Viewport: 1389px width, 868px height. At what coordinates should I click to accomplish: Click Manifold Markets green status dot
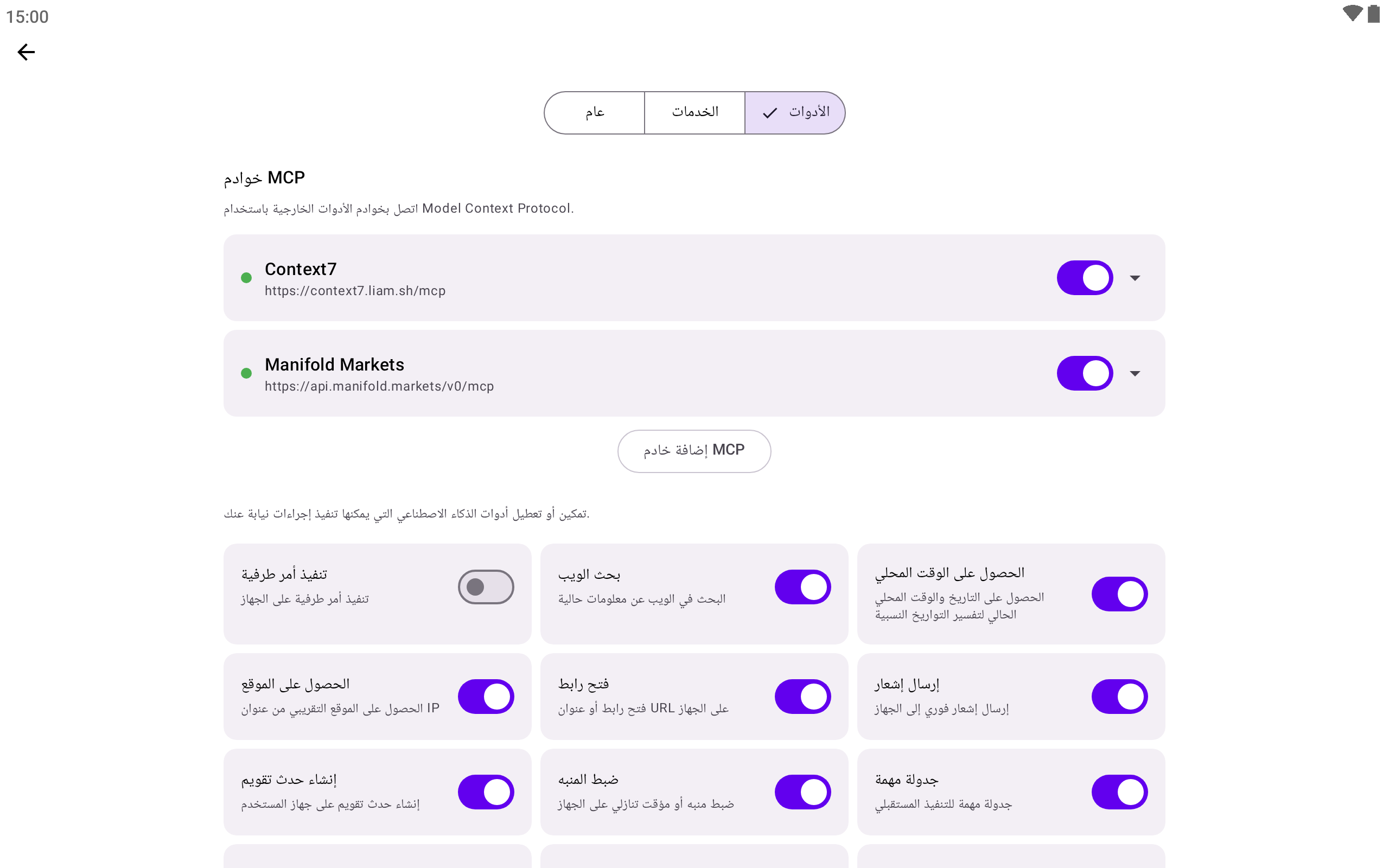pos(246,373)
